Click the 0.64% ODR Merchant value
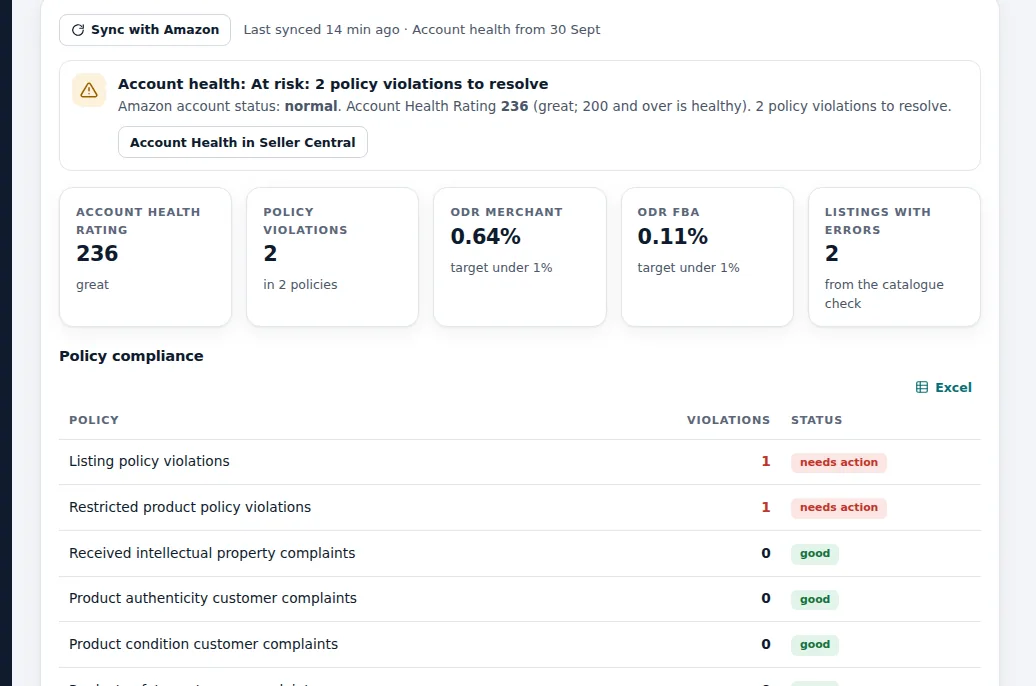This screenshot has width=1036, height=686. (x=486, y=237)
